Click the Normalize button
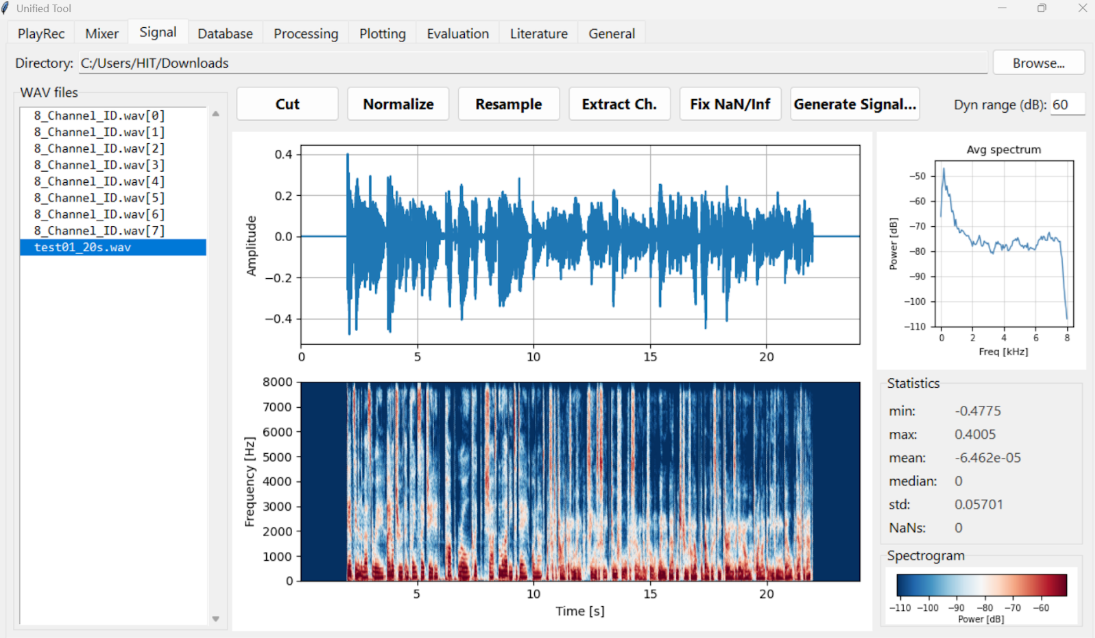This screenshot has width=1095, height=638. tap(398, 104)
